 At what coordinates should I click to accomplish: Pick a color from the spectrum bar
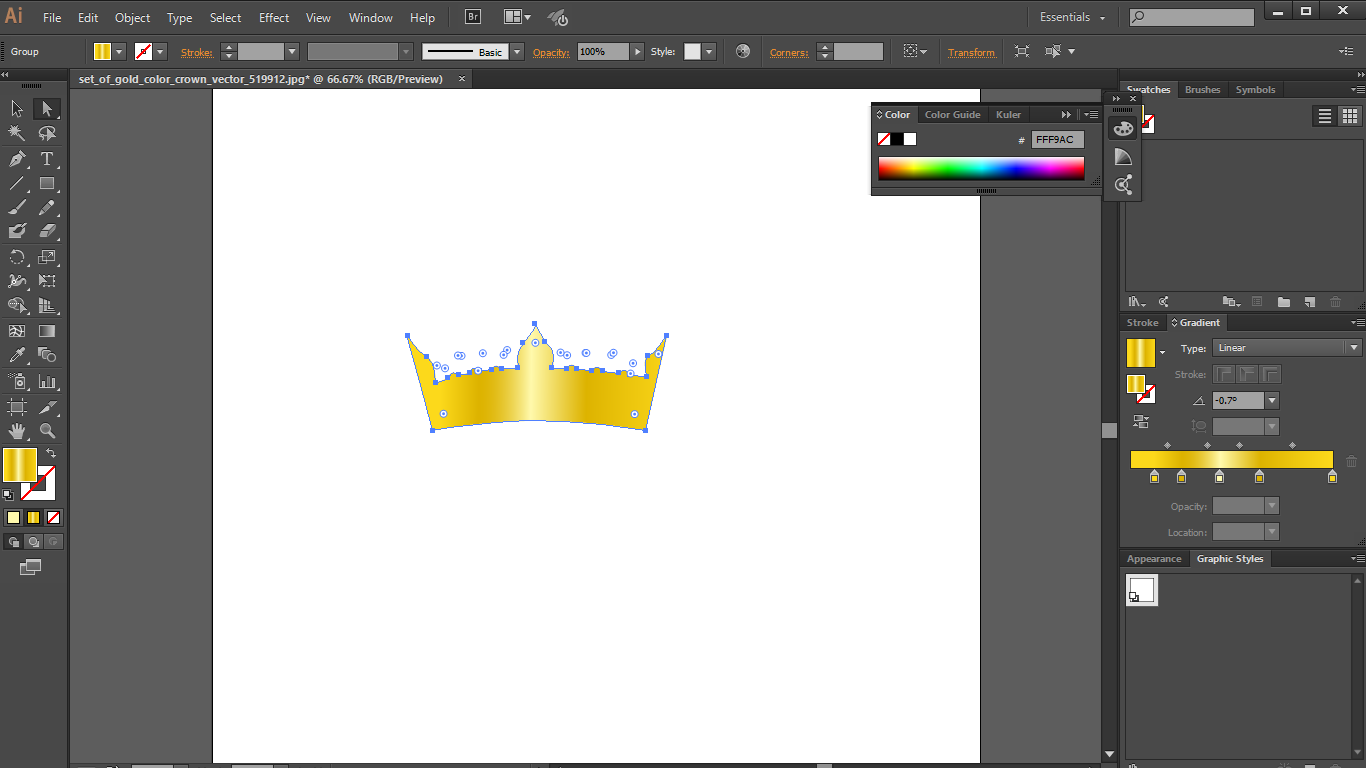click(980, 168)
